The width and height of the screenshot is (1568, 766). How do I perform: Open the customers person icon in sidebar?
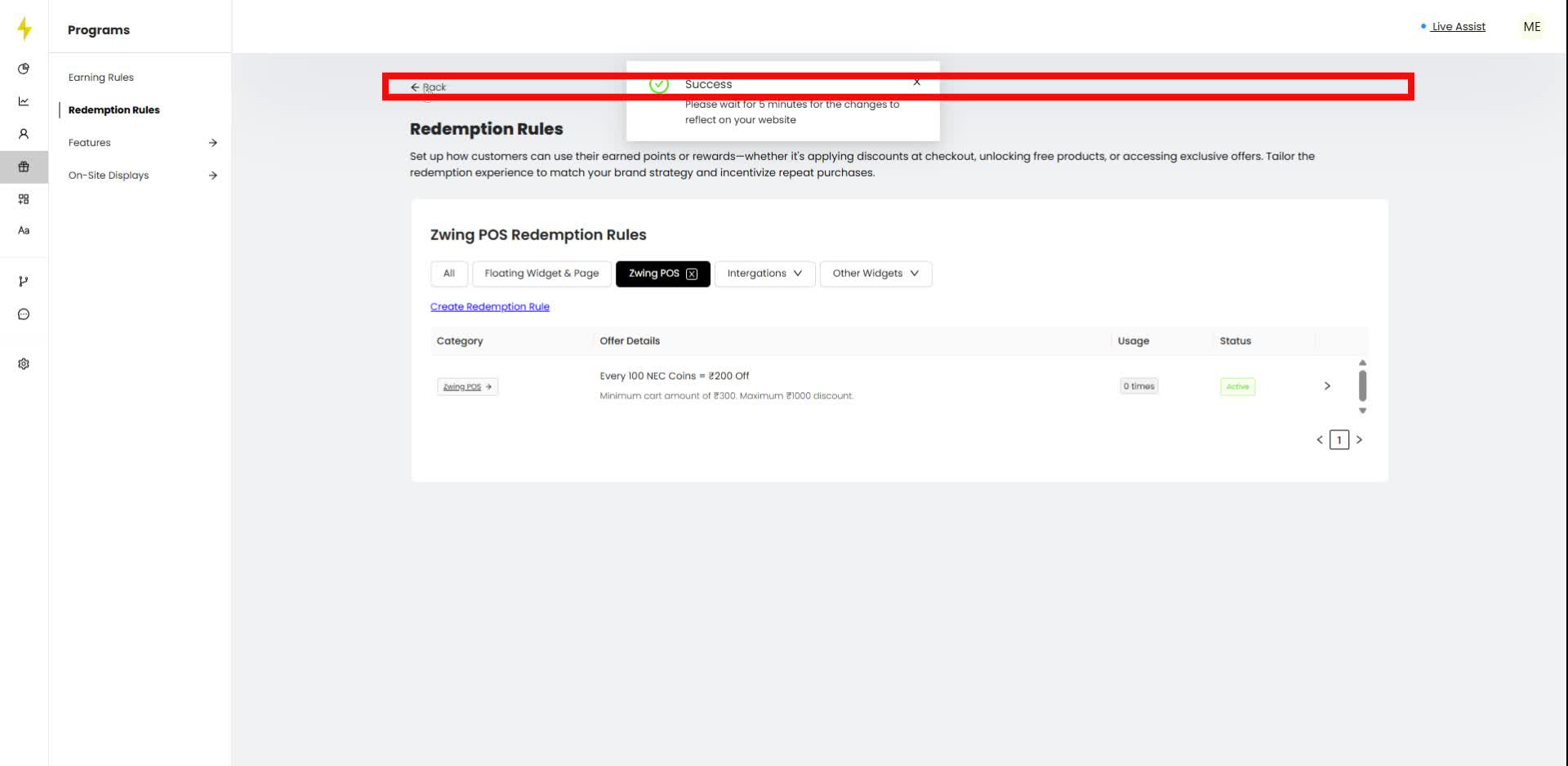pyautogui.click(x=24, y=134)
